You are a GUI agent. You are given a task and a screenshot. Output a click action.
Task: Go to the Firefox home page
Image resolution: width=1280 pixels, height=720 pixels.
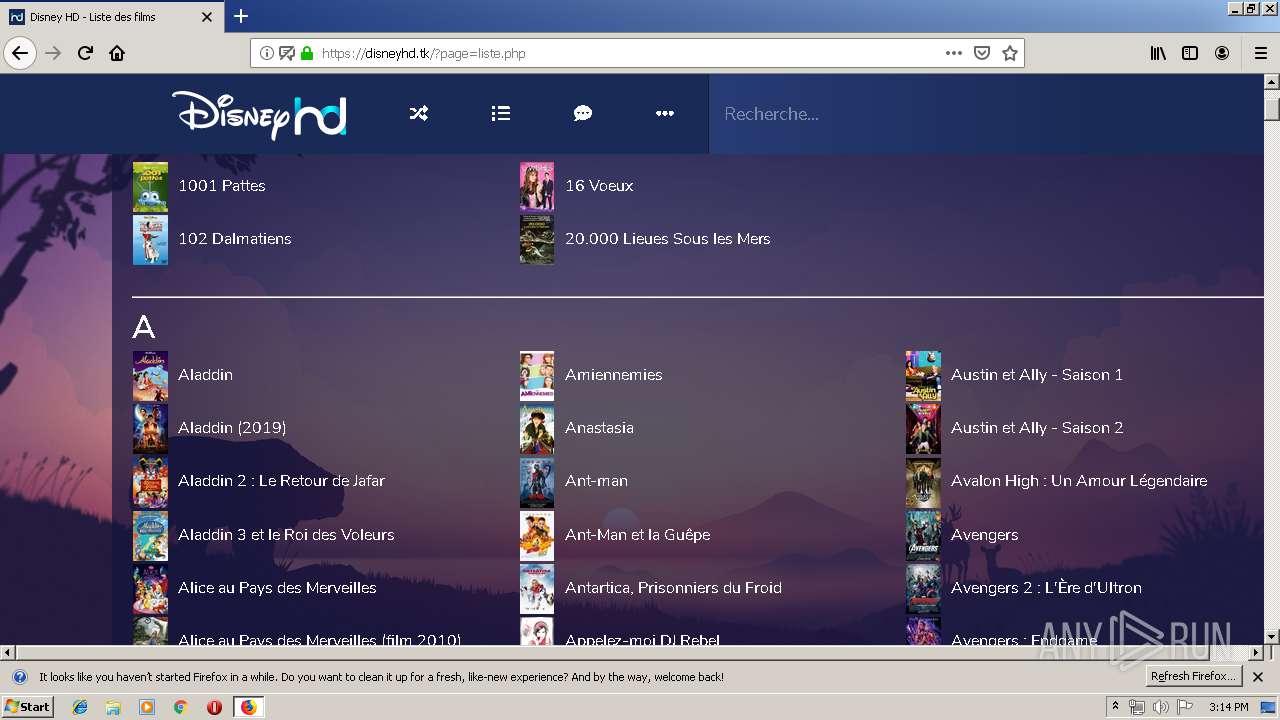(117, 53)
